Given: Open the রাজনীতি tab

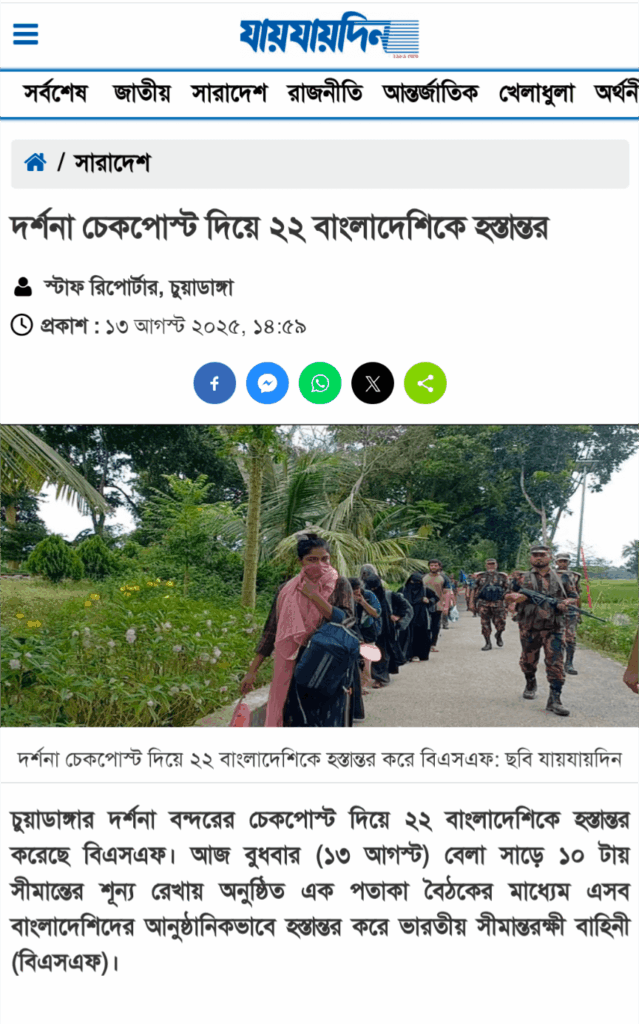Looking at the screenshot, I should (325, 93).
